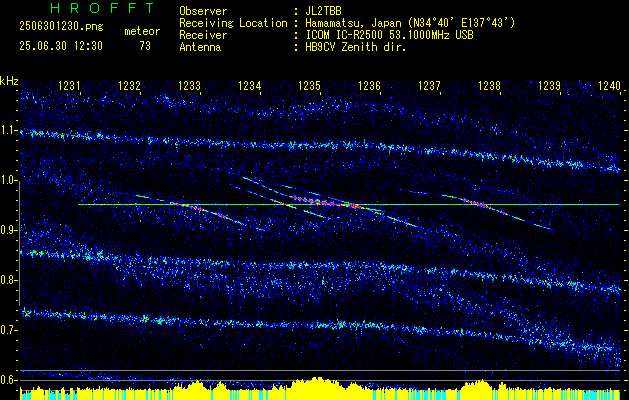Click the 1233 time axis marker
629x400 pixels.
(x=189, y=85)
